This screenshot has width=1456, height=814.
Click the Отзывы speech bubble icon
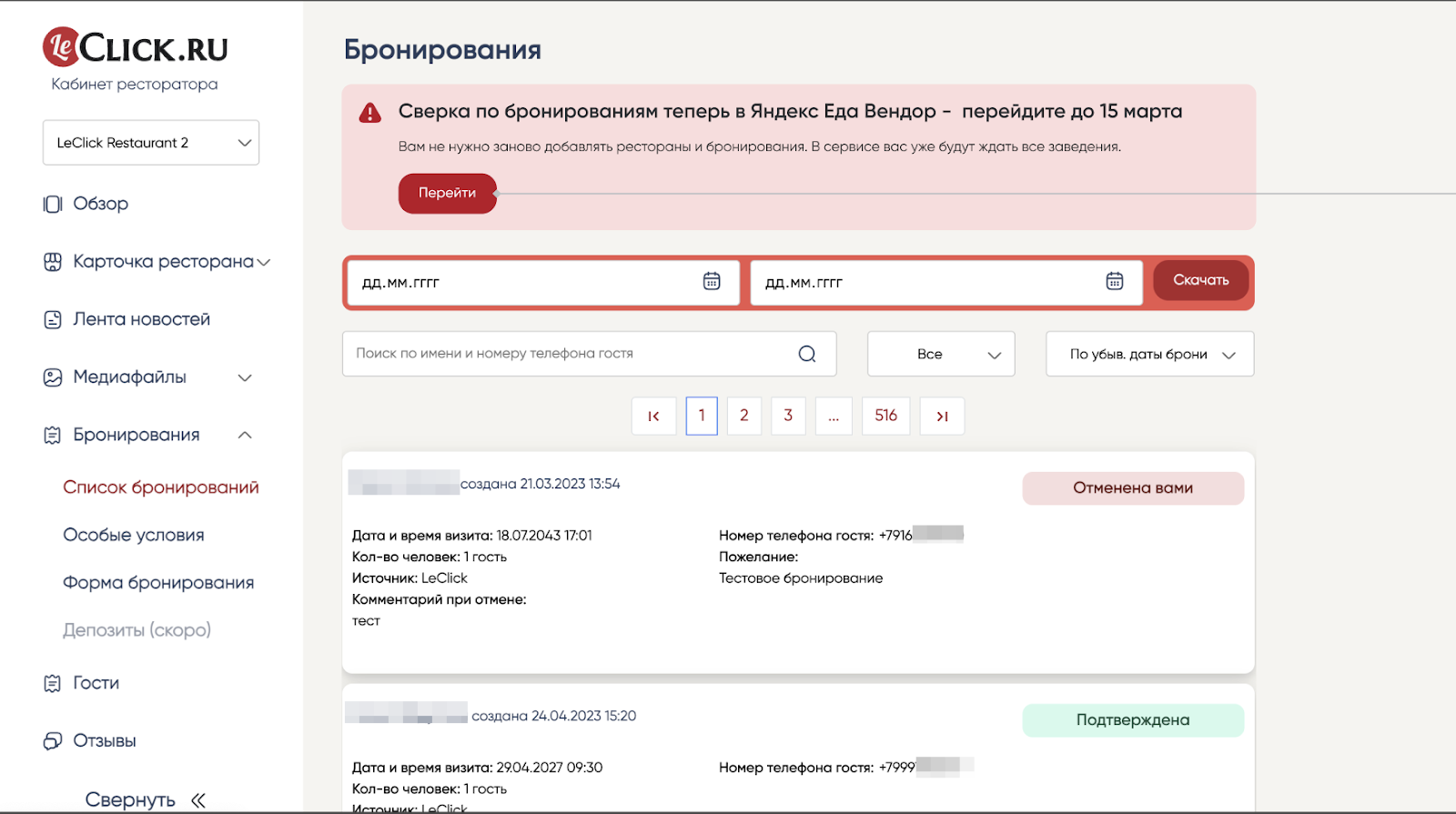click(53, 741)
